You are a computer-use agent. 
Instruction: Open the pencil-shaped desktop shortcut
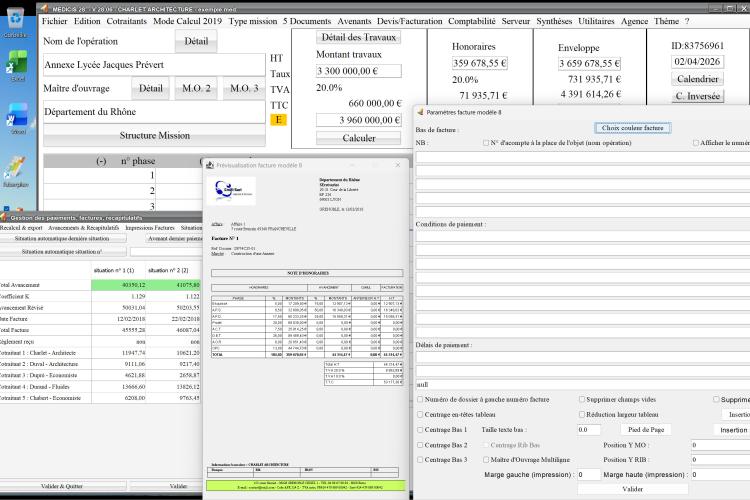click(x=16, y=168)
